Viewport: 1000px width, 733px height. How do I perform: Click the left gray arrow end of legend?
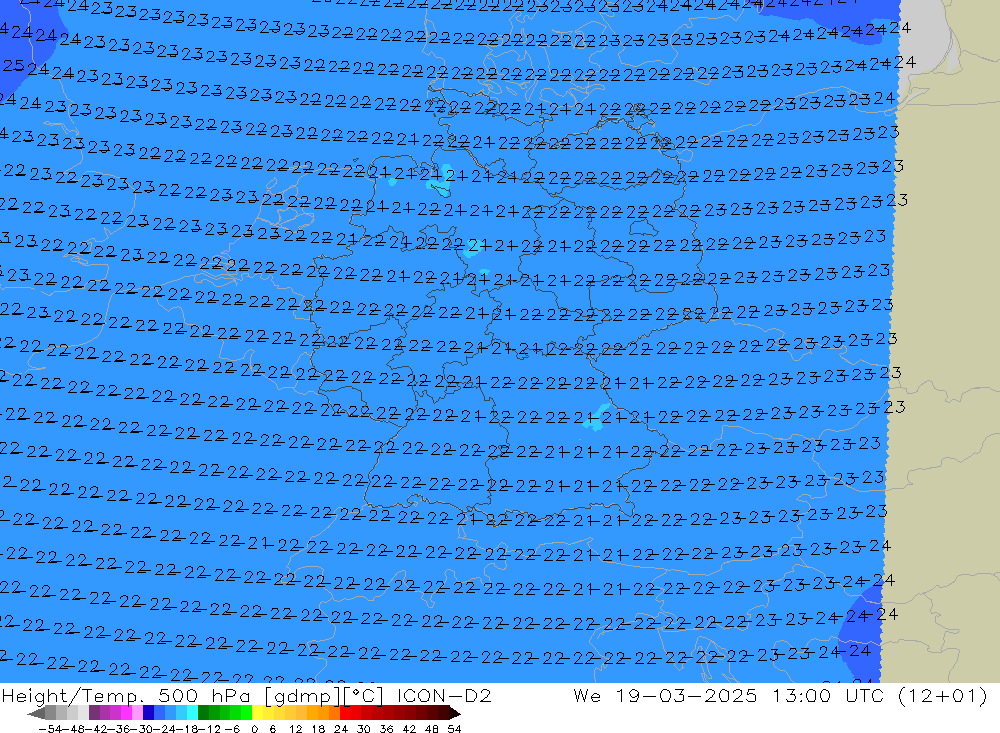point(36,713)
